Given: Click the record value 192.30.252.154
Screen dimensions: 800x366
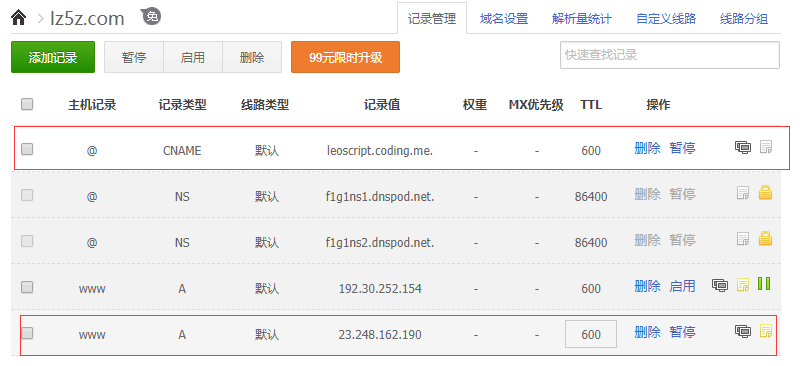Looking at the screenshot, I should tap(380, 289).
